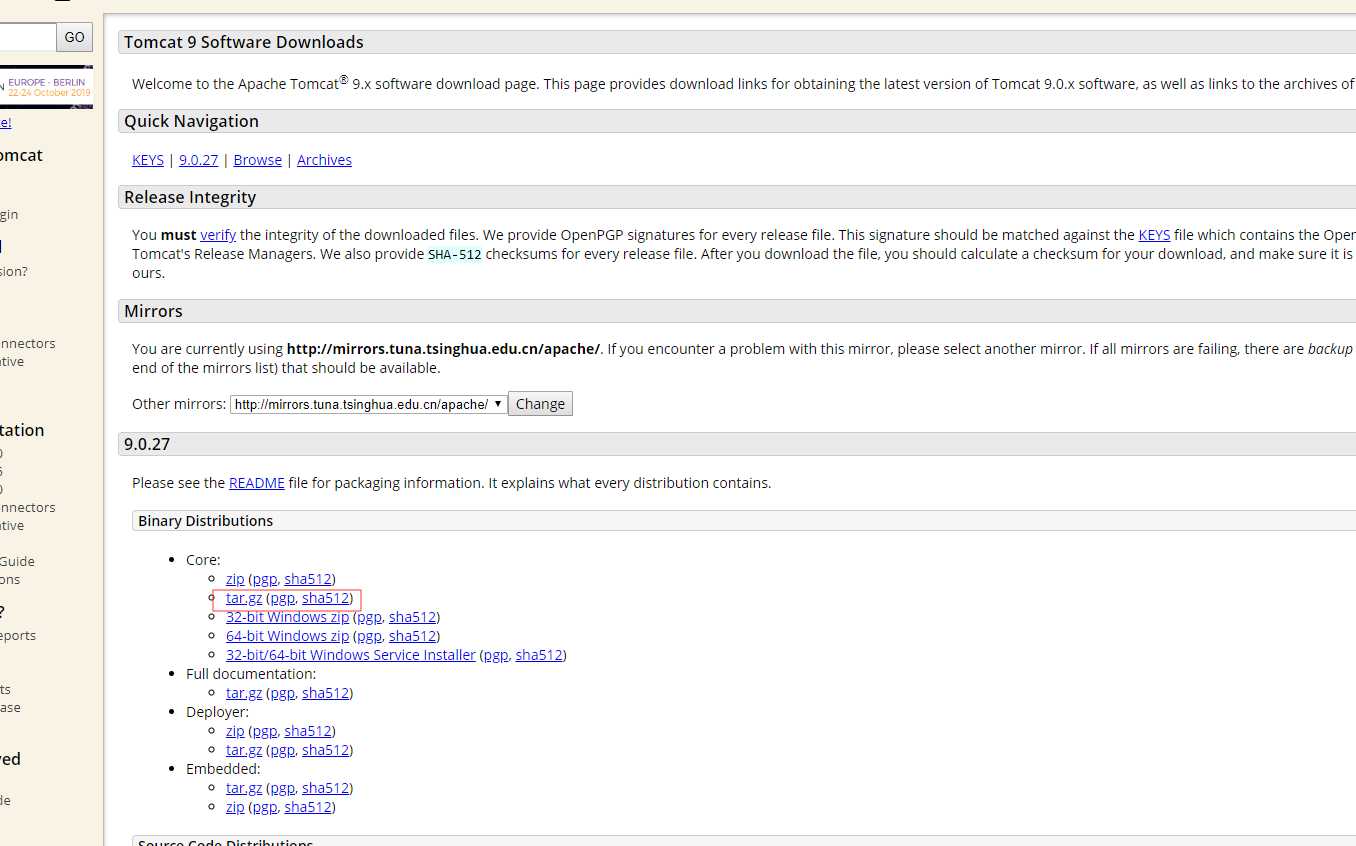Screen dimensions: 1356x846
Task: Open sha512 checksum for Embedded zip
Action: tap(307, 807)
